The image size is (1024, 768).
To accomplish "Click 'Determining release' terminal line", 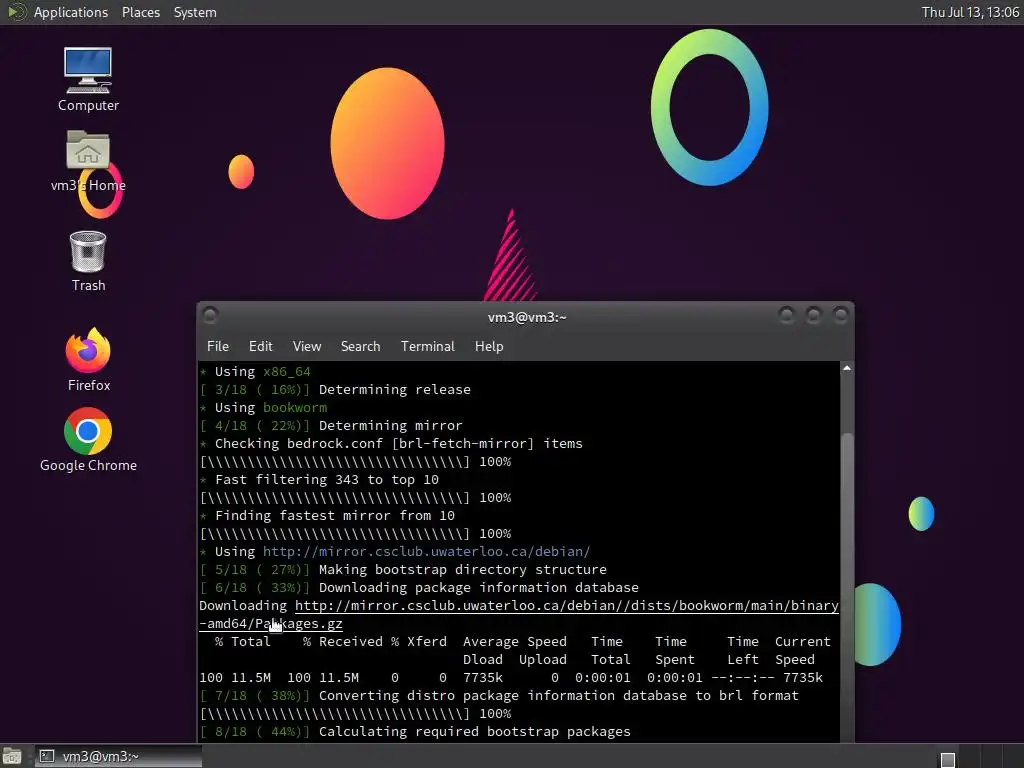I will click(x=394, y=390).
